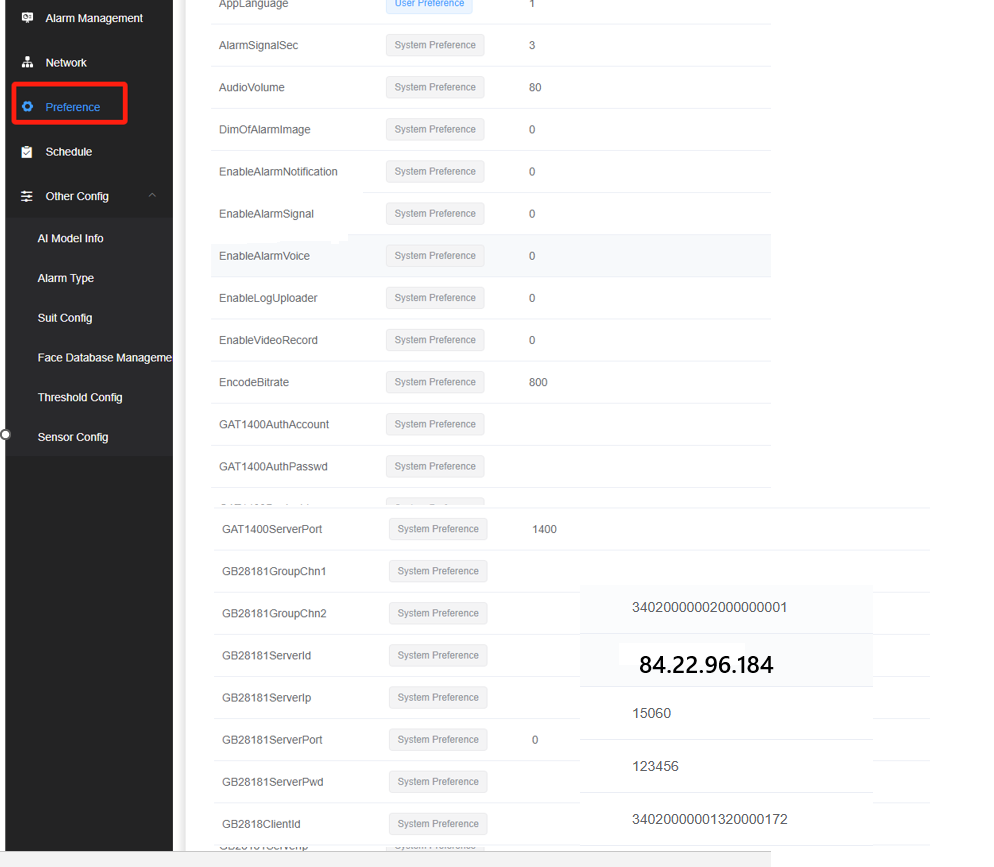Click the sidebar resize handle circle
Image resolution: width=994 pixels, height=867 pixels.
(x=5, y=434)
